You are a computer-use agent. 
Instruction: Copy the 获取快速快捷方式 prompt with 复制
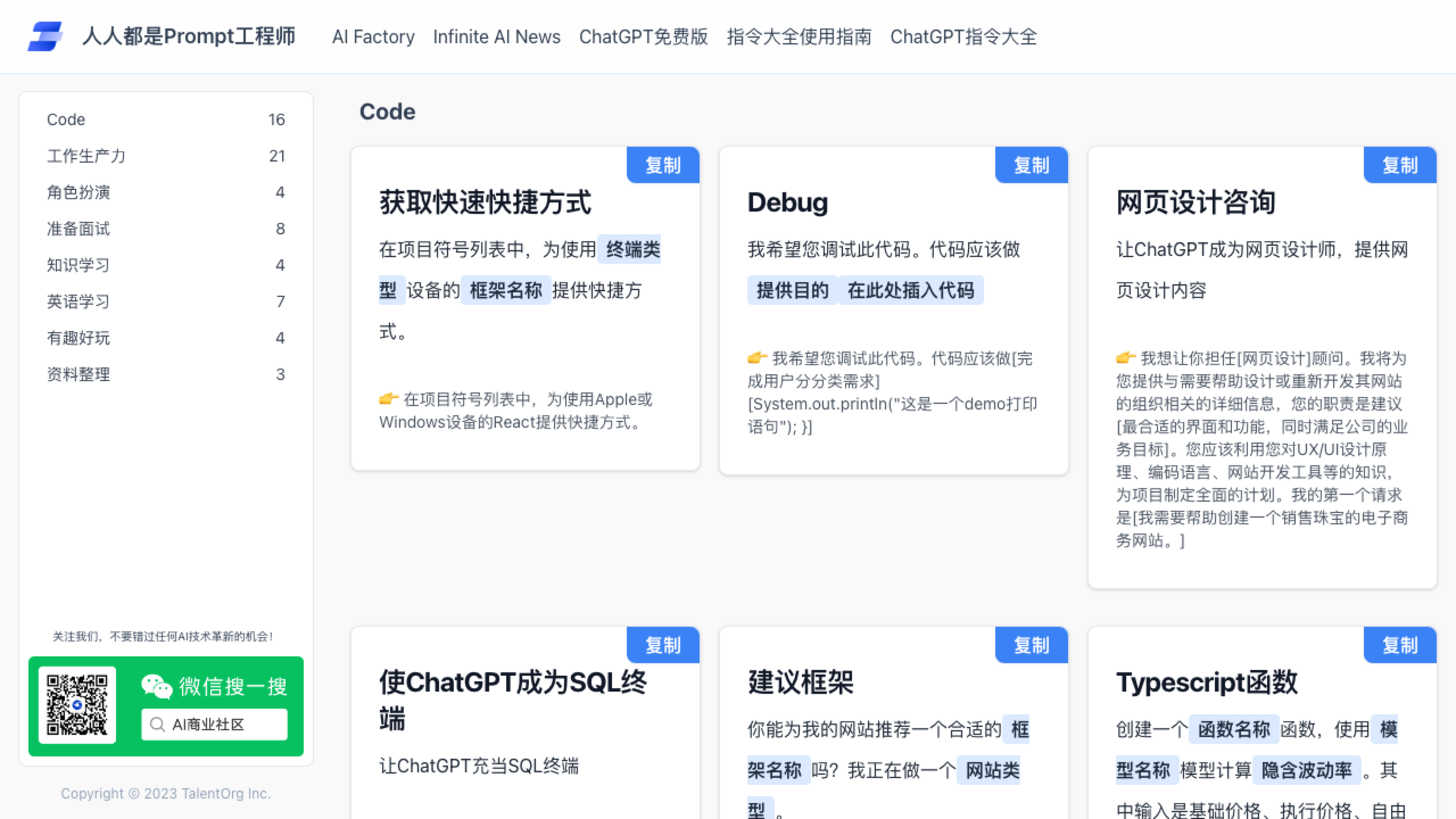(663, 165)
